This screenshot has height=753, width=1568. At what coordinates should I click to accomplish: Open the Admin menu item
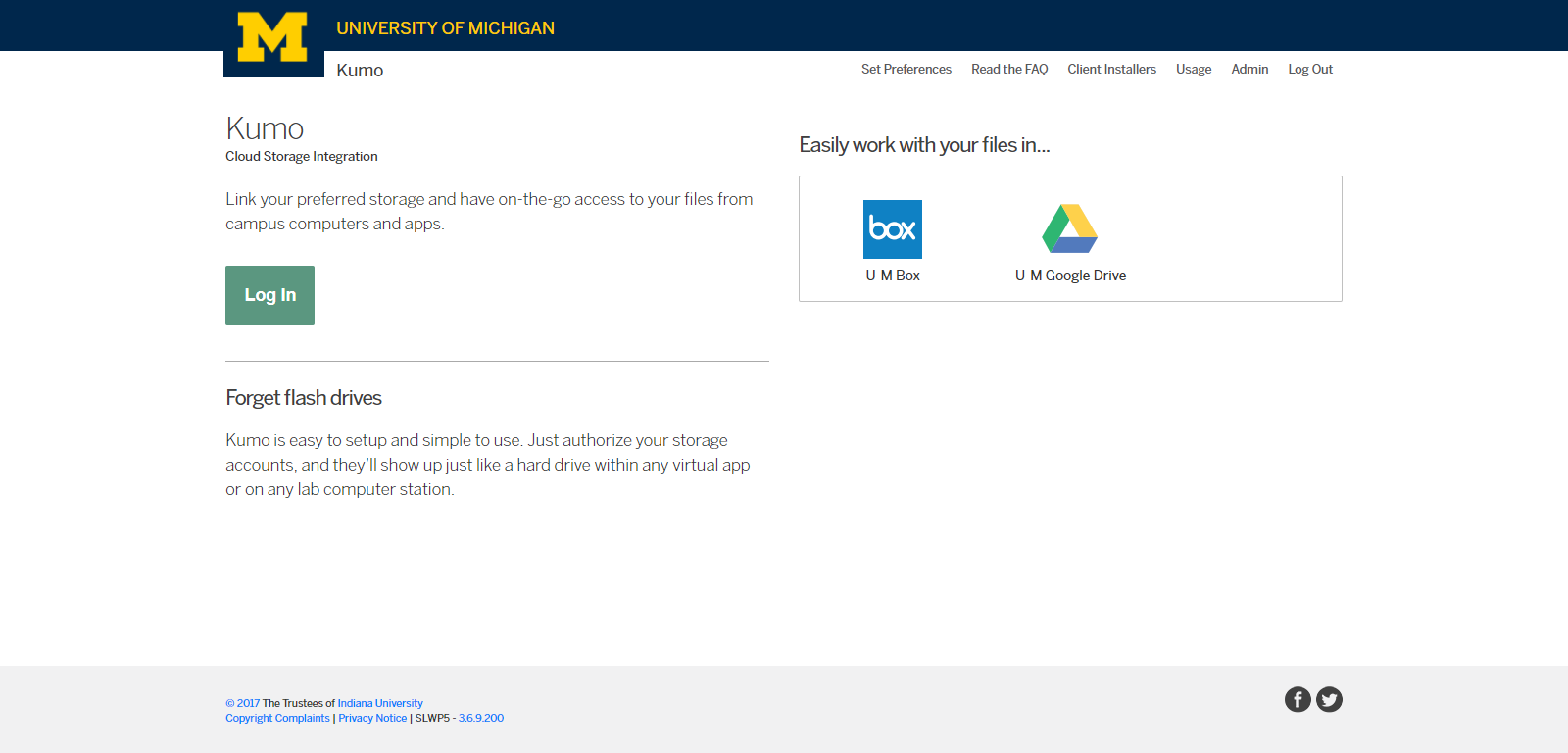pyautogui.click(x=1249, y=69)
